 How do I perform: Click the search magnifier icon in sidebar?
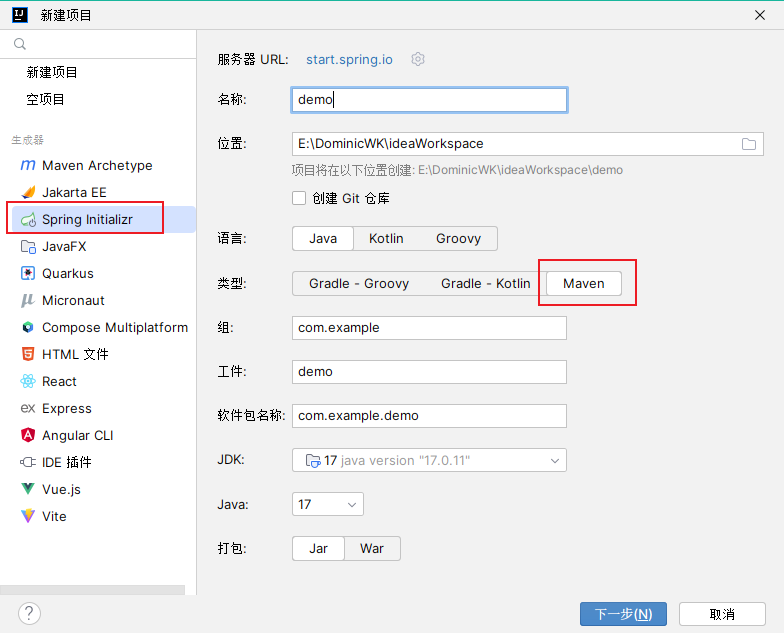click(20, 44)
